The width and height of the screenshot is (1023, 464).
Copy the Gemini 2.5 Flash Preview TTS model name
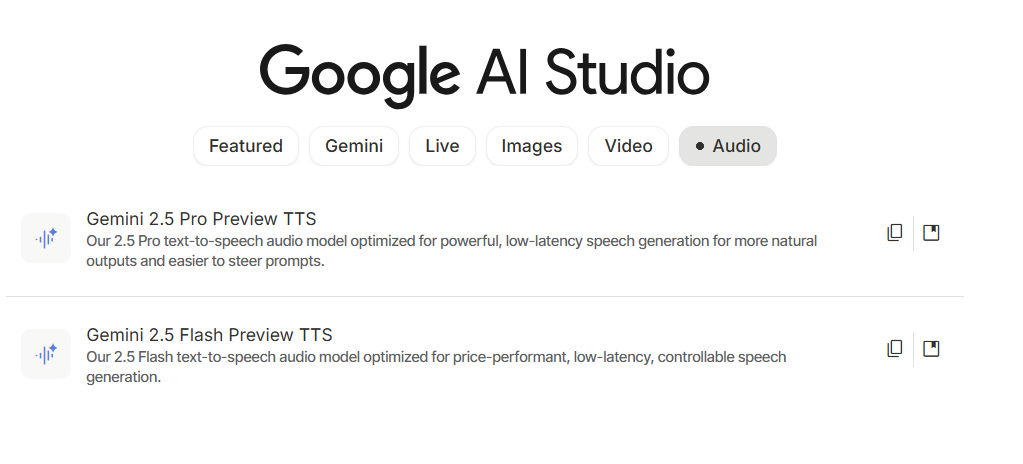(894, 349)
